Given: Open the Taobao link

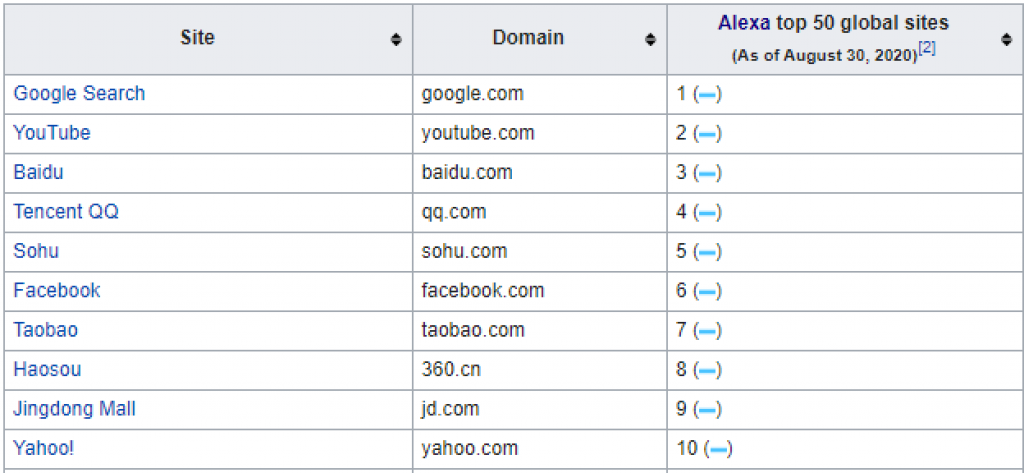Looking at the screenshot, I should point(45,330).
